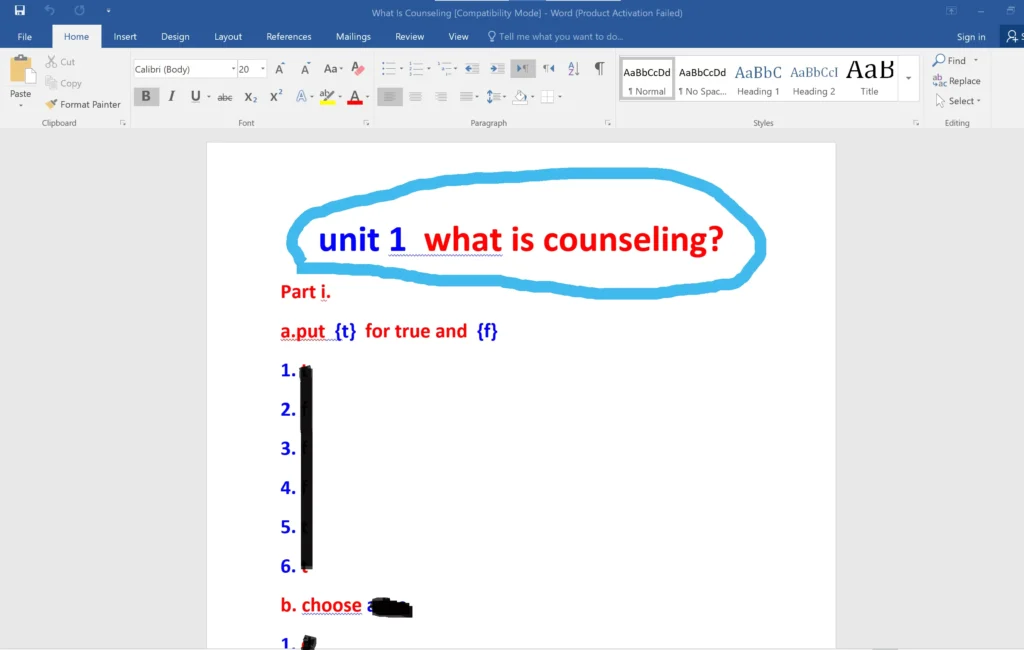This screenshot has width=1024, height=650.
Task: Click the Sign in link
Action: pos(969,36)
